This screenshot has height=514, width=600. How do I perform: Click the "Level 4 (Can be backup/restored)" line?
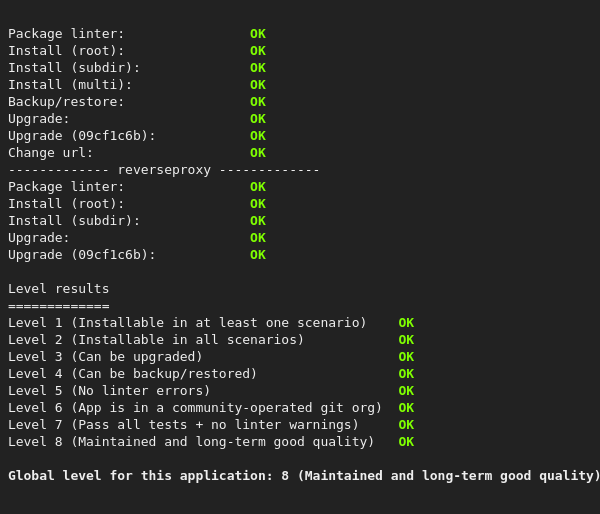(133, 374)
